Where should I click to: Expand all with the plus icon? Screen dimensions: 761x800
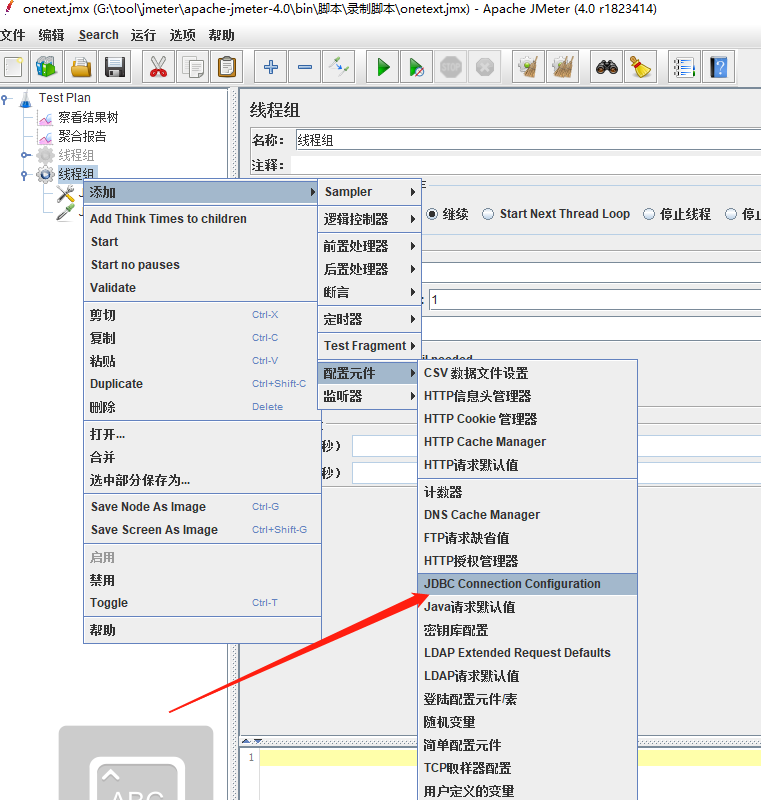[271, 67]
